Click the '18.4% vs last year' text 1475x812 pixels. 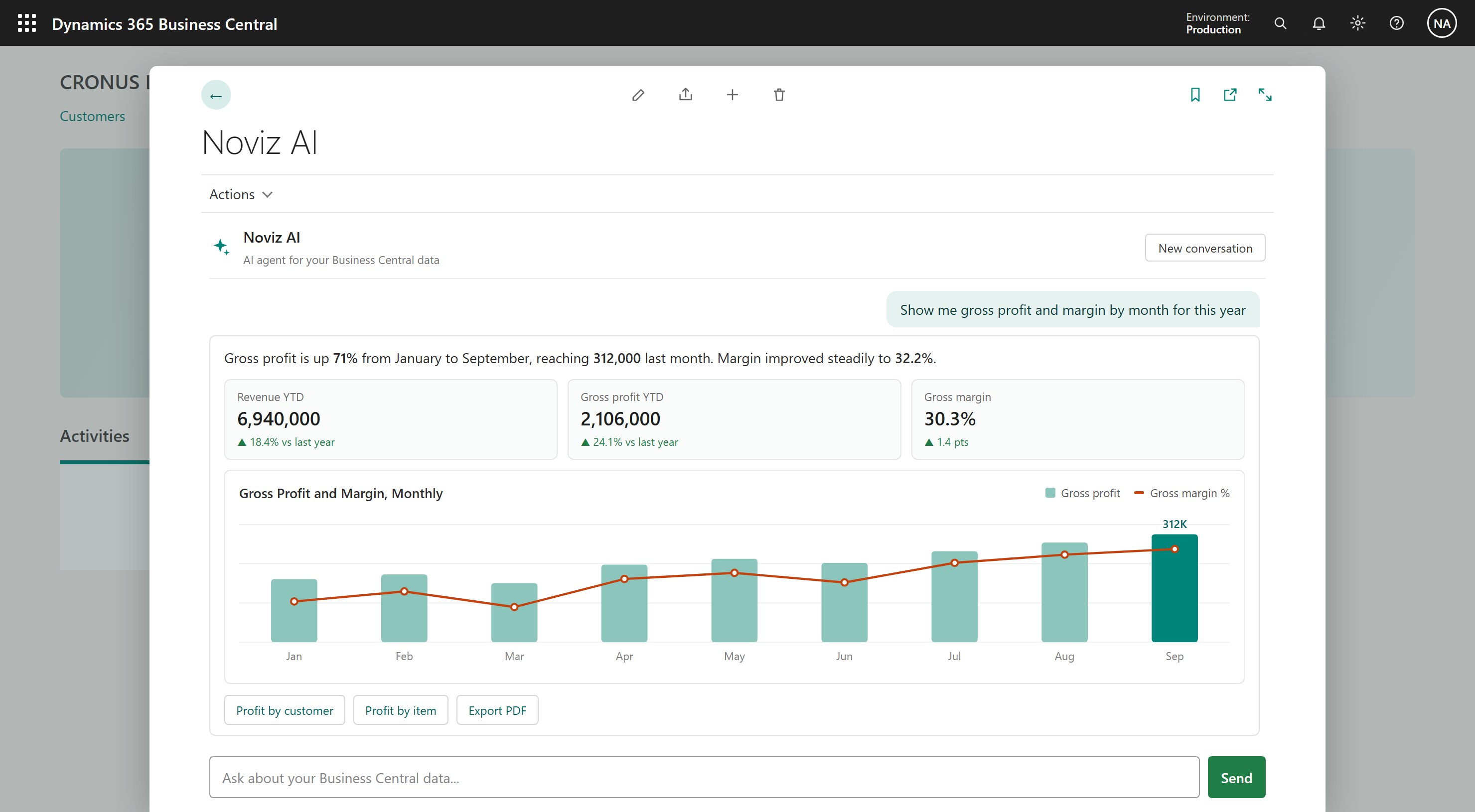pos(292,442)
